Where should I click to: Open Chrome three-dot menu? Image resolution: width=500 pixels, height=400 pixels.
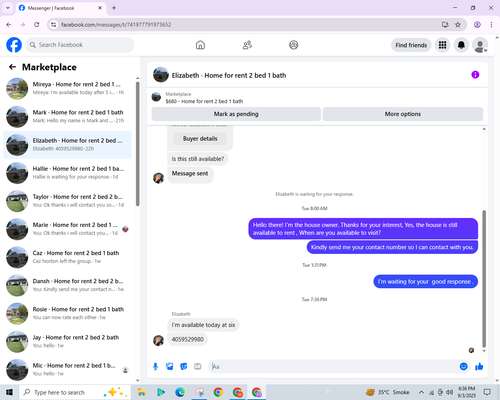pyautogui.click(x=491, y=24)
